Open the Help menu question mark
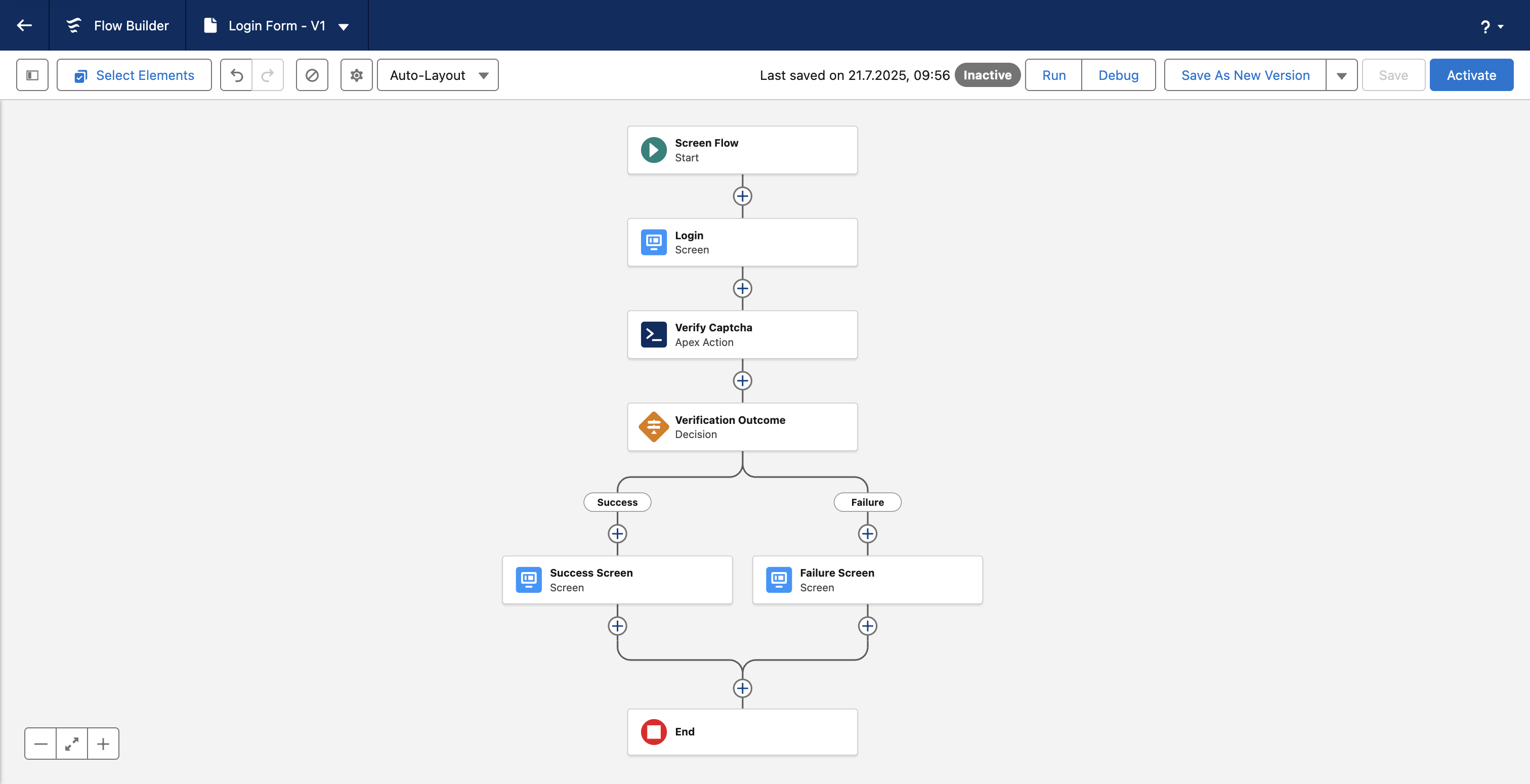This screenshot has height=784, width=1530. pyautogui.click(x=1485, y=27)
